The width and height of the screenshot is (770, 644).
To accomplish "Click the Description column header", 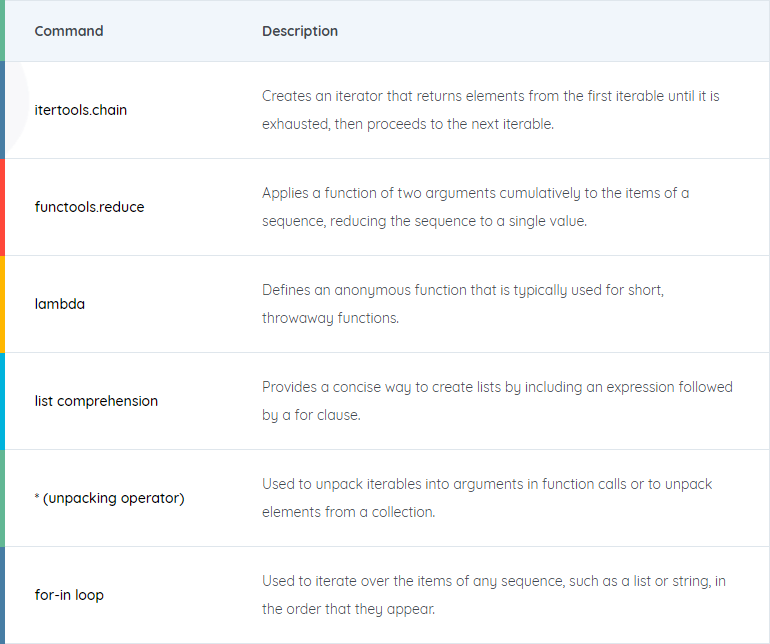I will [300, 31].
